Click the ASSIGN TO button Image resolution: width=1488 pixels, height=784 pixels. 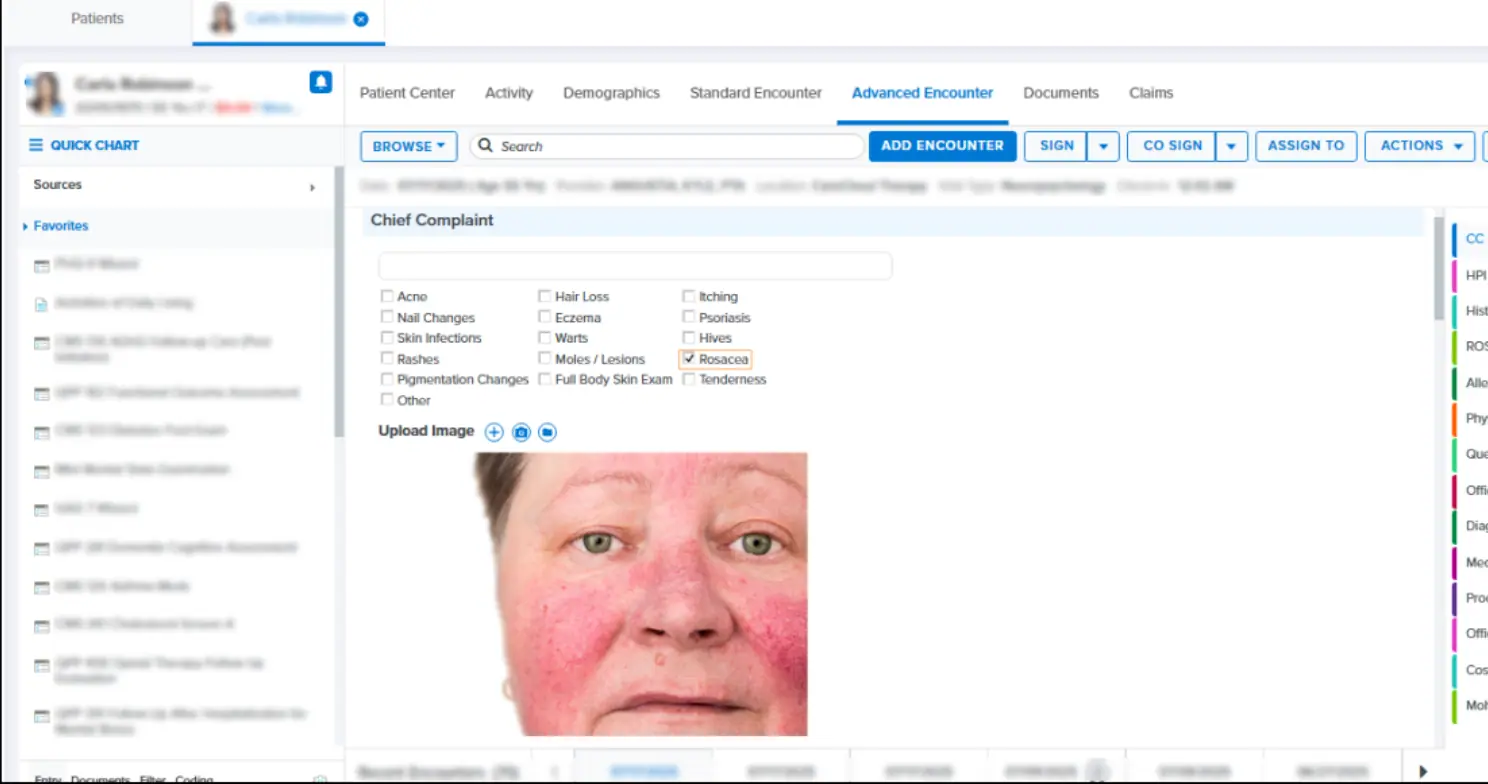[x=1305, y=145]
